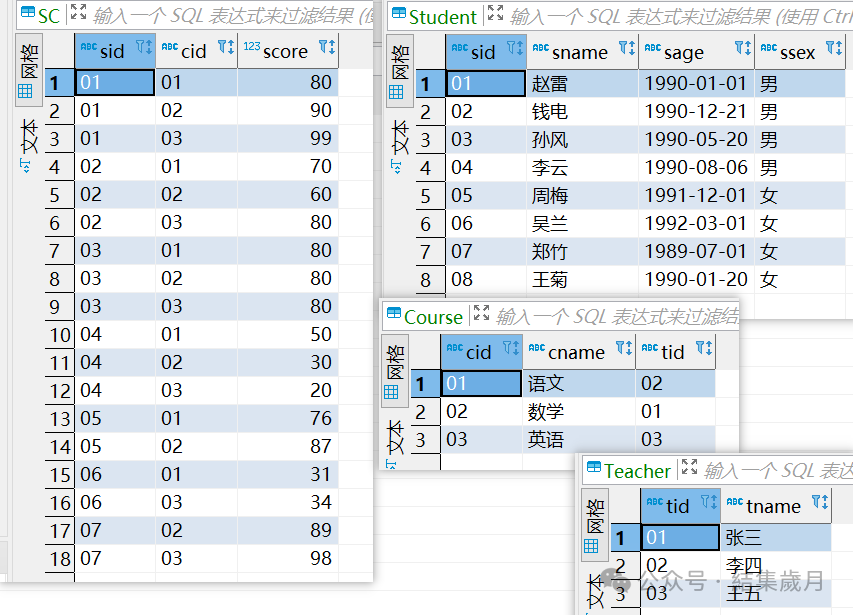The width and height of the screenshot is (853, 615).
Task: Click the course name cell 数学
Action: (x=579, y=411)
